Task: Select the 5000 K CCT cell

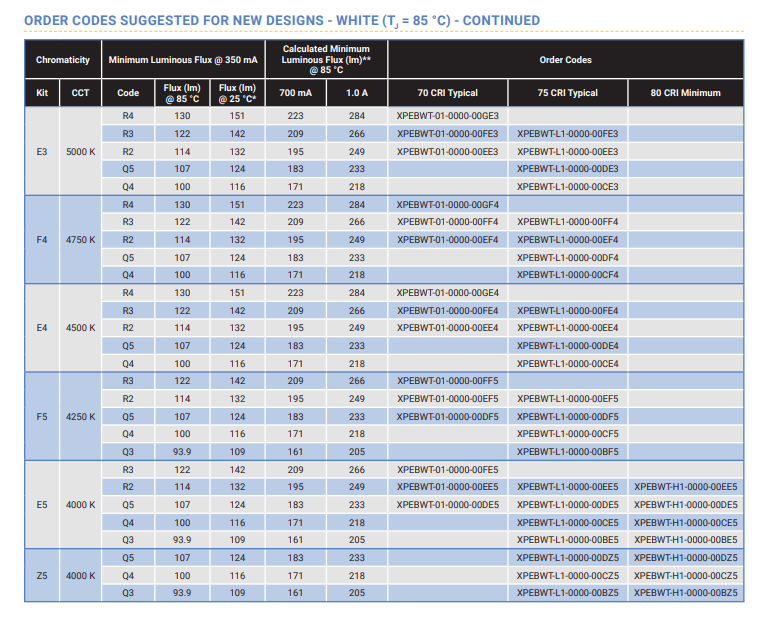Action: pyautogui.click(x=80, y=152)
